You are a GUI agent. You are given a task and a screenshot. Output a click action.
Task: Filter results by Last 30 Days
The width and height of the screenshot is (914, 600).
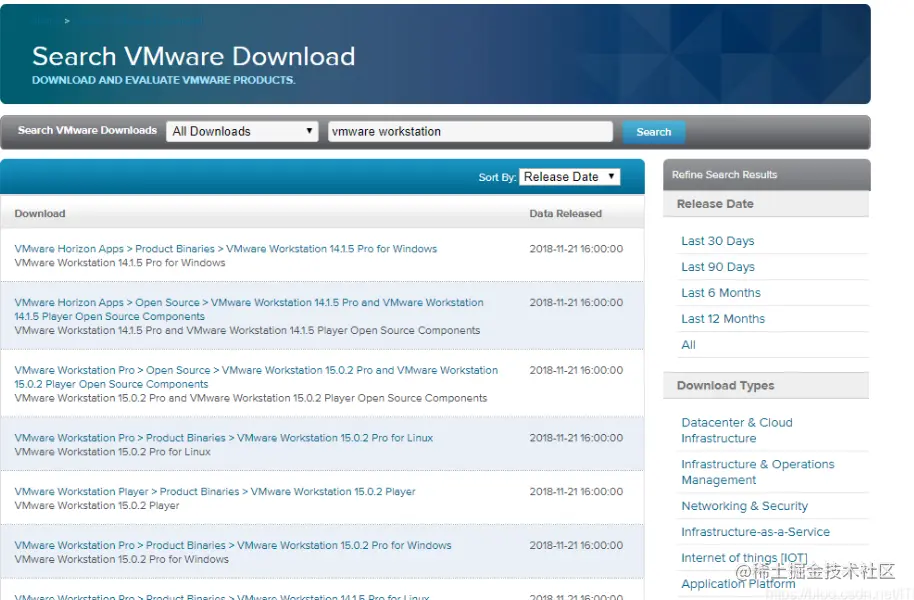[718, 241]
